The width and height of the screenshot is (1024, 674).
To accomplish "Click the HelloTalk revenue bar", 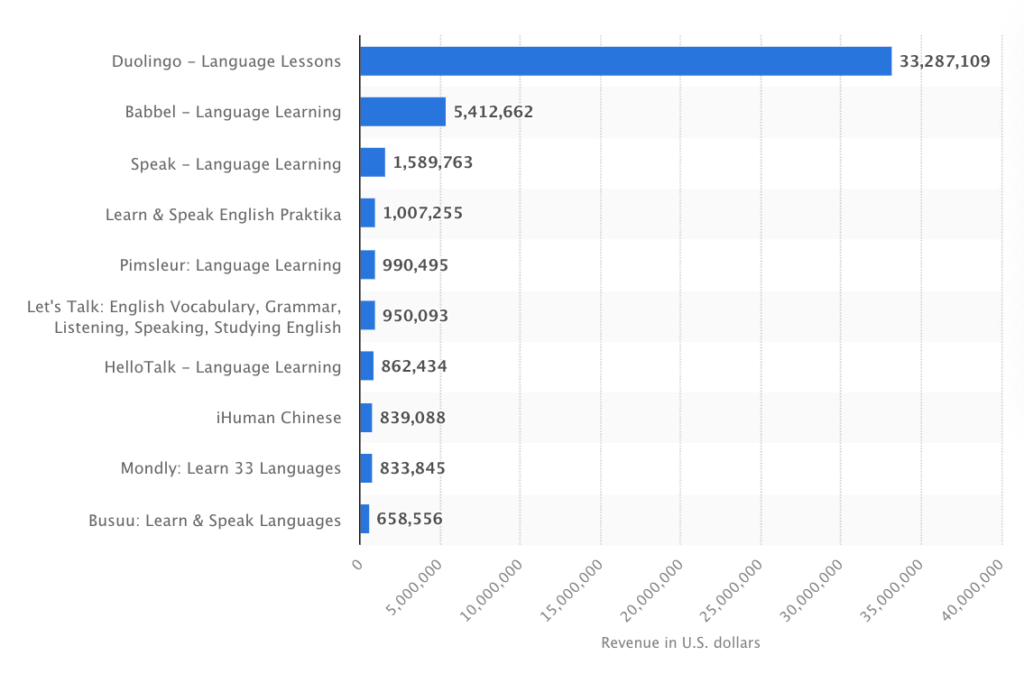I will click(367, 366).
